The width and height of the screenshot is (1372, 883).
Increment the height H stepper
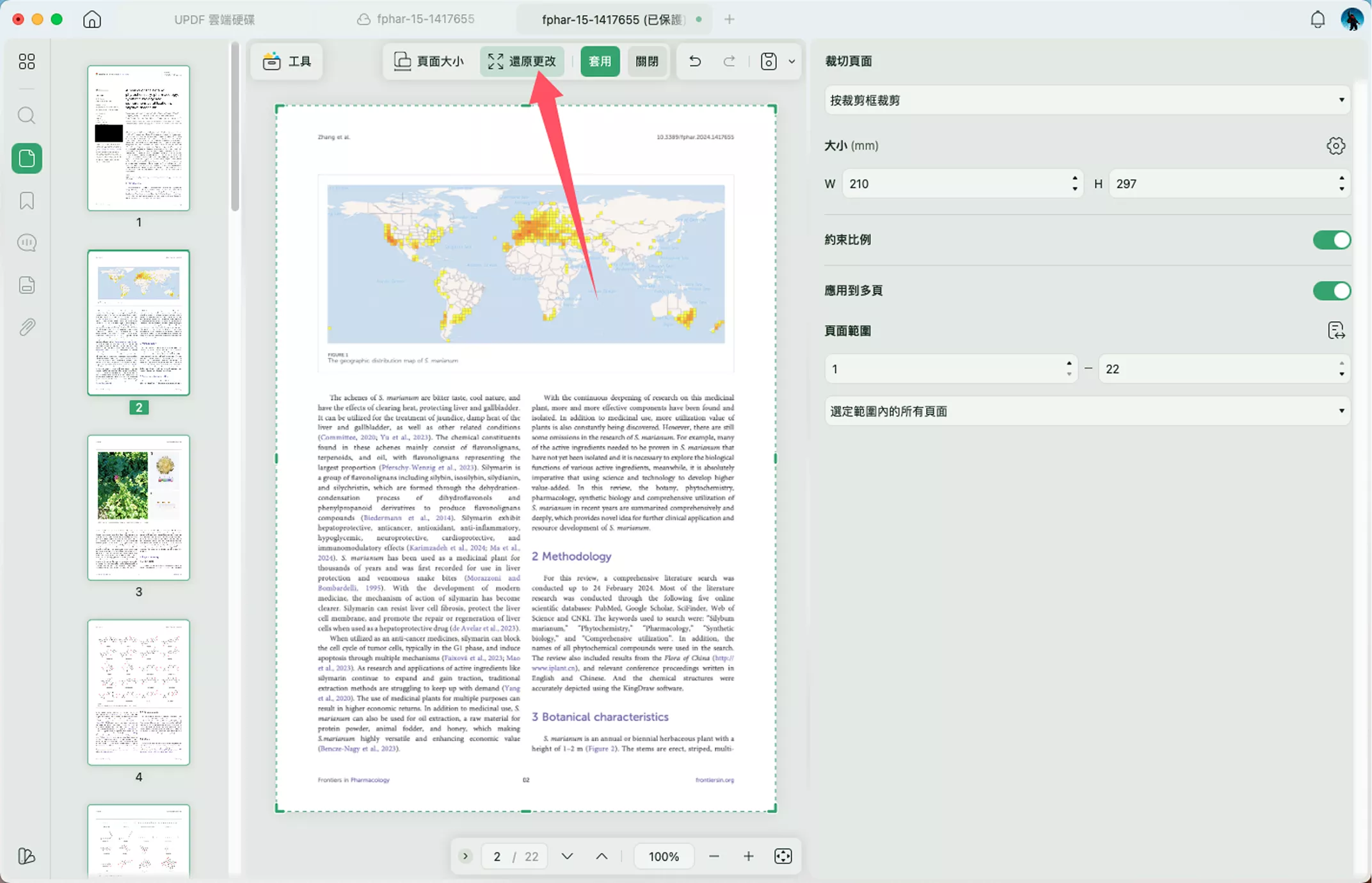(1342, 179)
